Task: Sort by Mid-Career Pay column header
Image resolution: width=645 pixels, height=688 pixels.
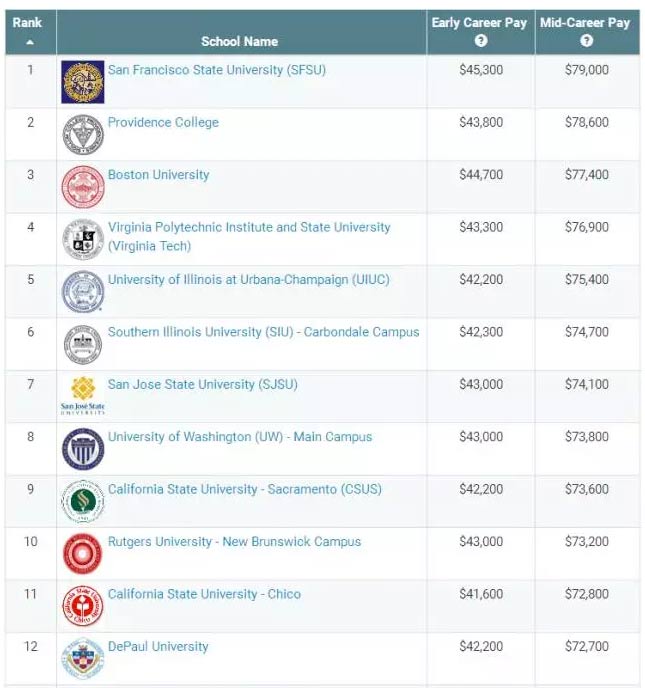Action: (x=585, y=23)
